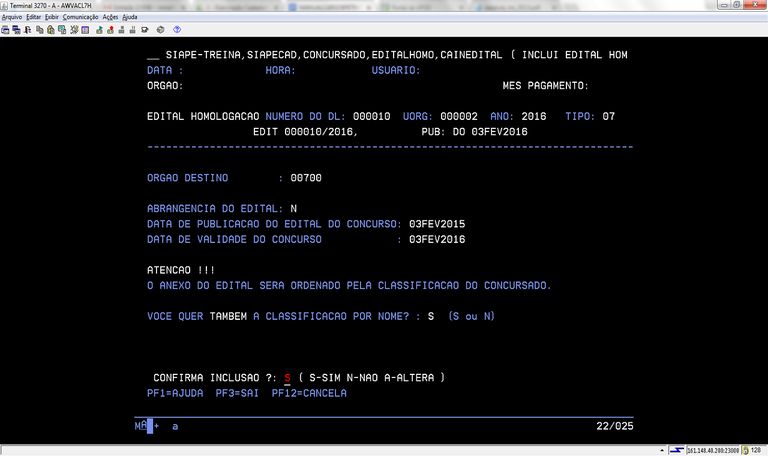Screen dimensions: 768x456
Task: Click the Copy icon in the toolbar
Action: click(38, 30)
